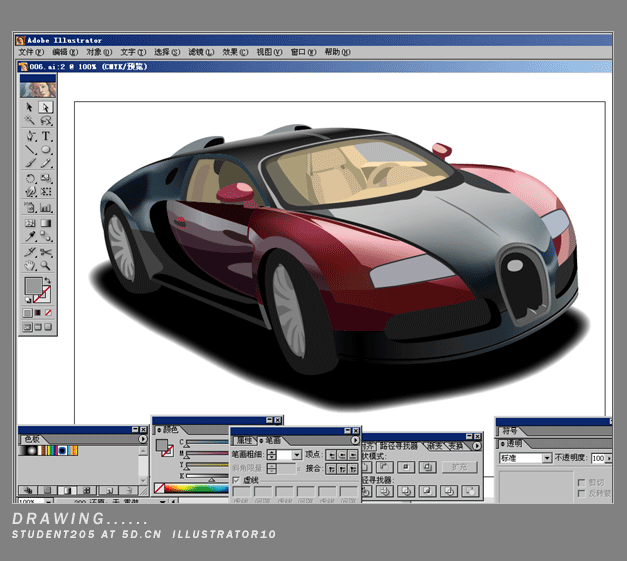Switch to the 符号 panel tab
The height and width of the screenshot is (561, 627).
pos(510,431)
